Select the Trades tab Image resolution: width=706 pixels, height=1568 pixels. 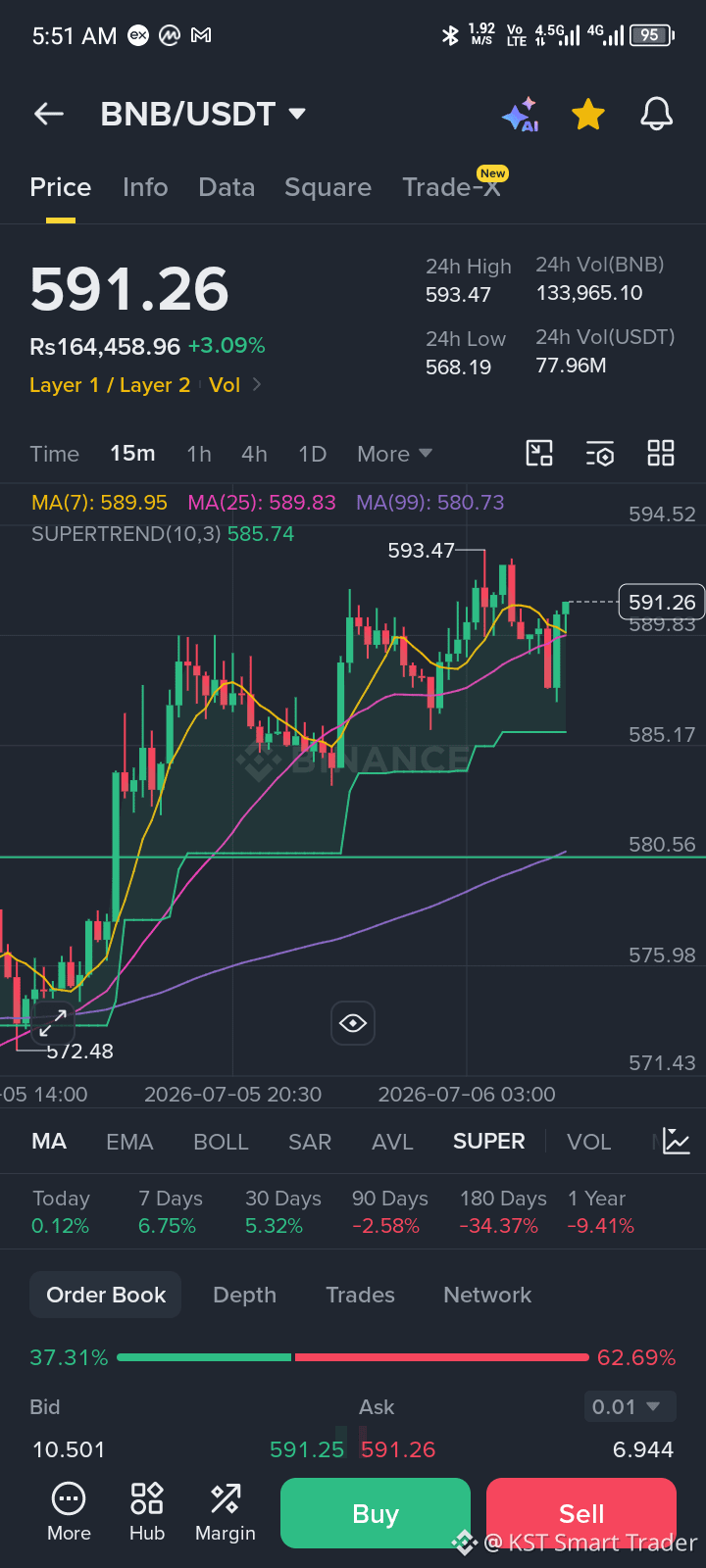click(x=360, y=1295)
